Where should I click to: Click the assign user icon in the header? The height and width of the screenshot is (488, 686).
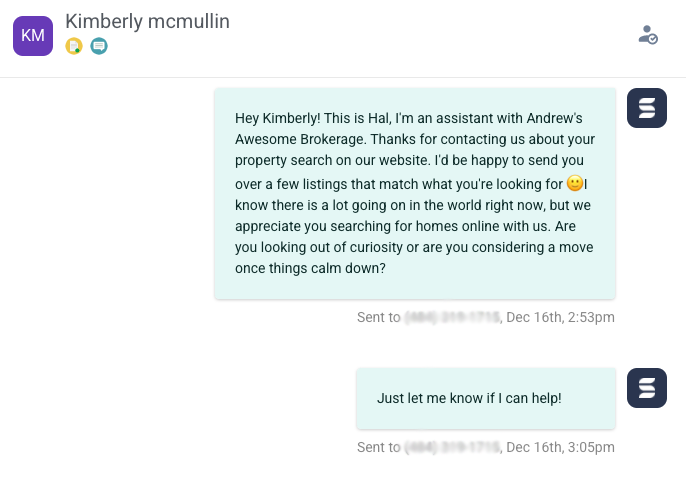pos(648,35)
